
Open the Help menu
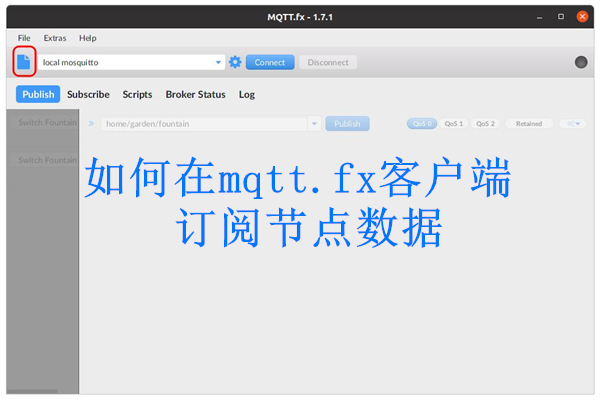[88, 38]
